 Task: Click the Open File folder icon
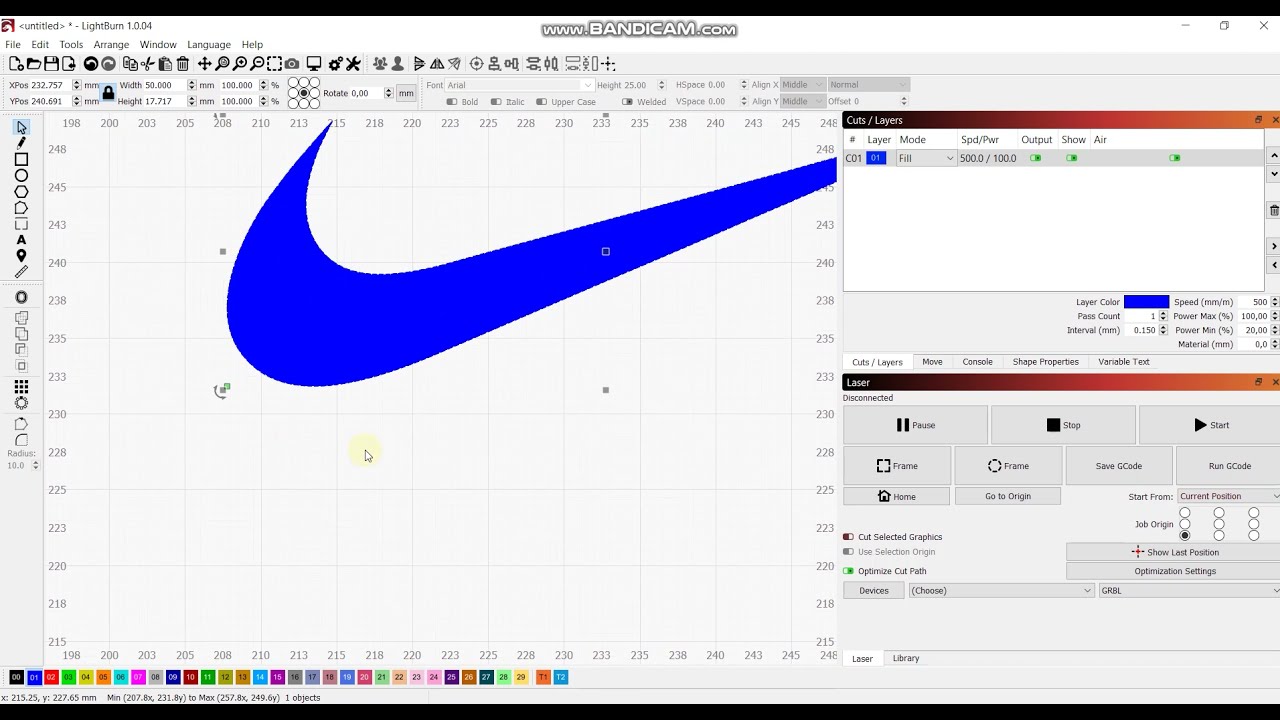[x=34, y=64]
